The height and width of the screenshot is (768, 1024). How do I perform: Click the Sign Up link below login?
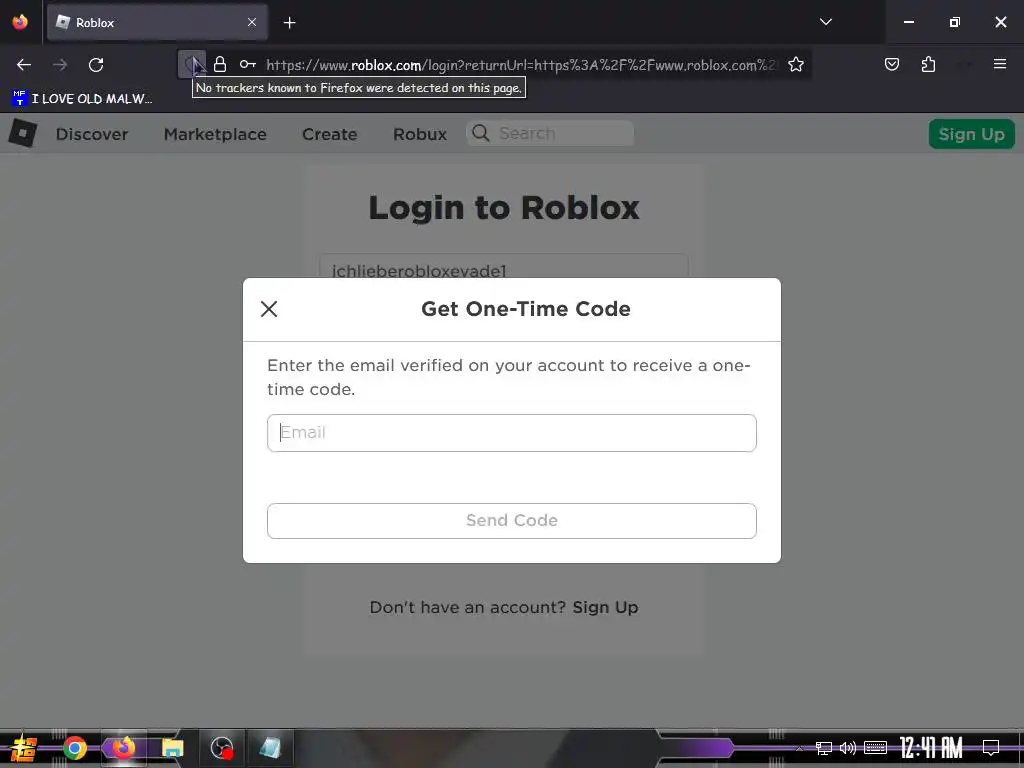605,607
